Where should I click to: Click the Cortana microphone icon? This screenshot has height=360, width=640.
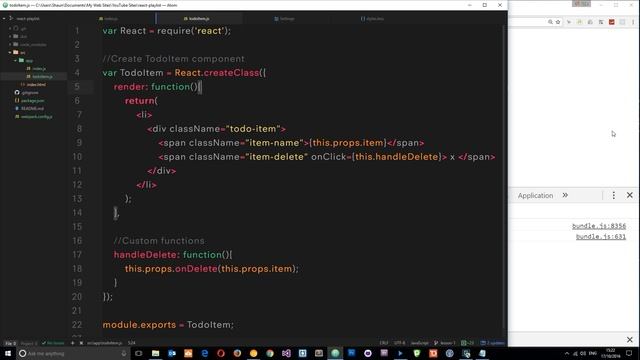pyautogui.click(x=124, y=353)
